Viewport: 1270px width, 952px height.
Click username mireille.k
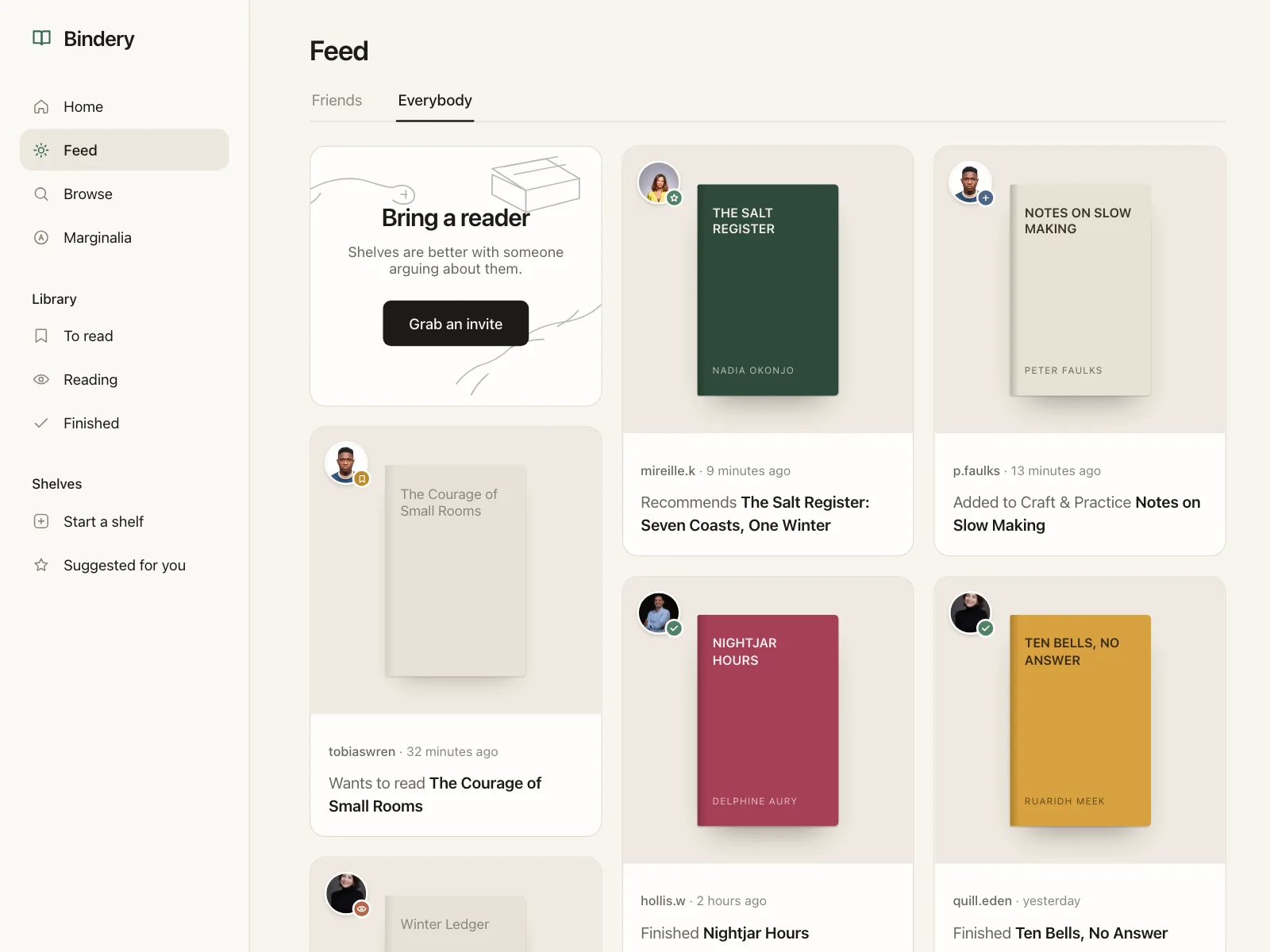coord(668,470)
